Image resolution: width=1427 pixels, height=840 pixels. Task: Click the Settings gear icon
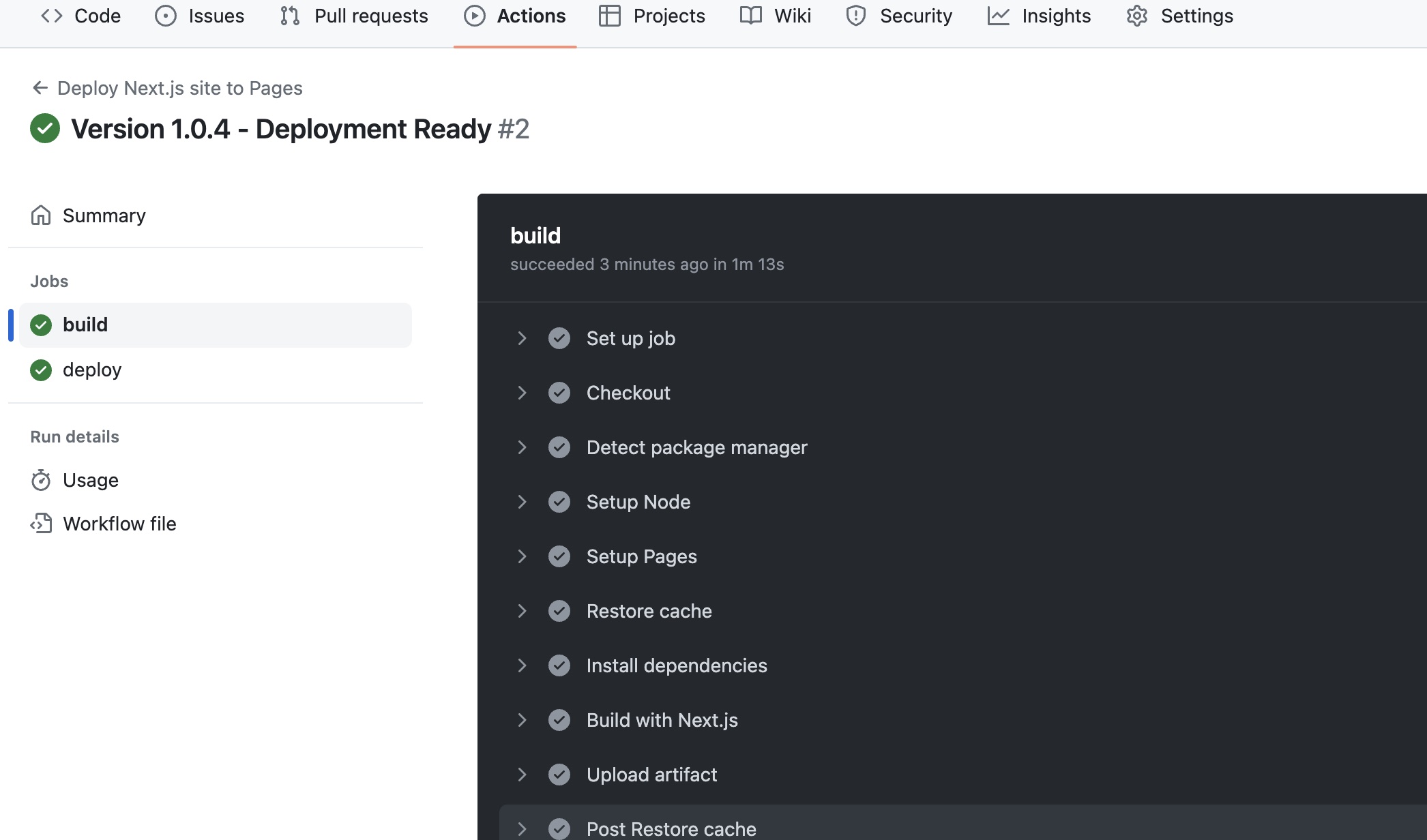tap(1136, 15)
